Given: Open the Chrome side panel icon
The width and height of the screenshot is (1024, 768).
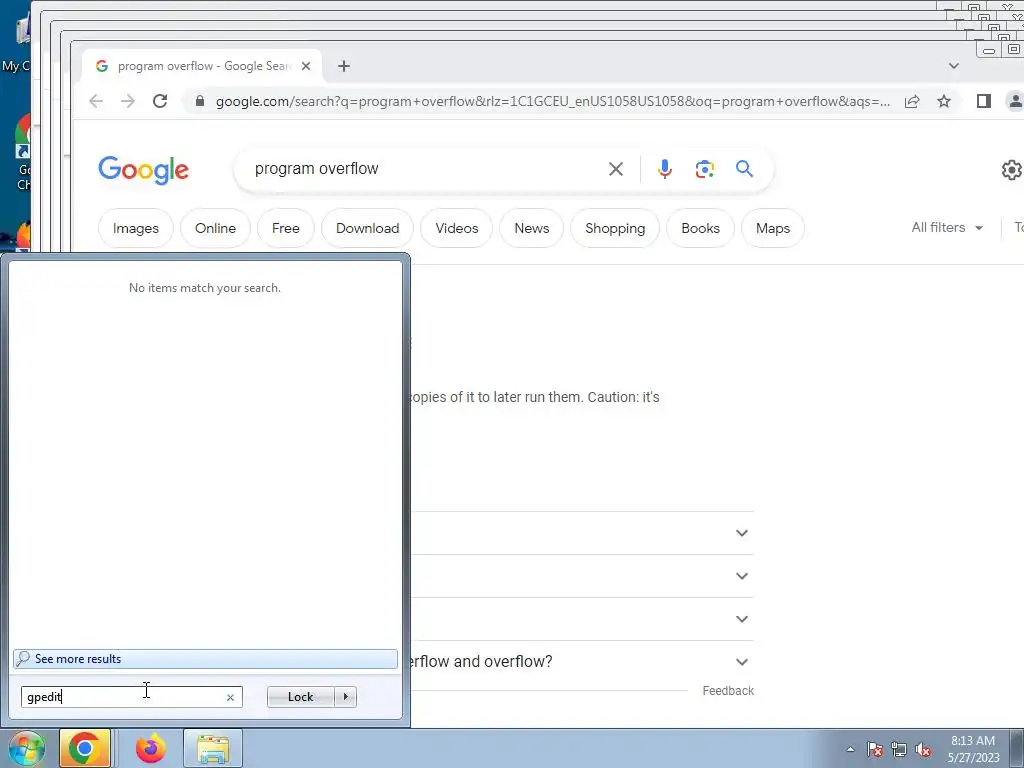Looking at the screenshot, I should point(984,101).
